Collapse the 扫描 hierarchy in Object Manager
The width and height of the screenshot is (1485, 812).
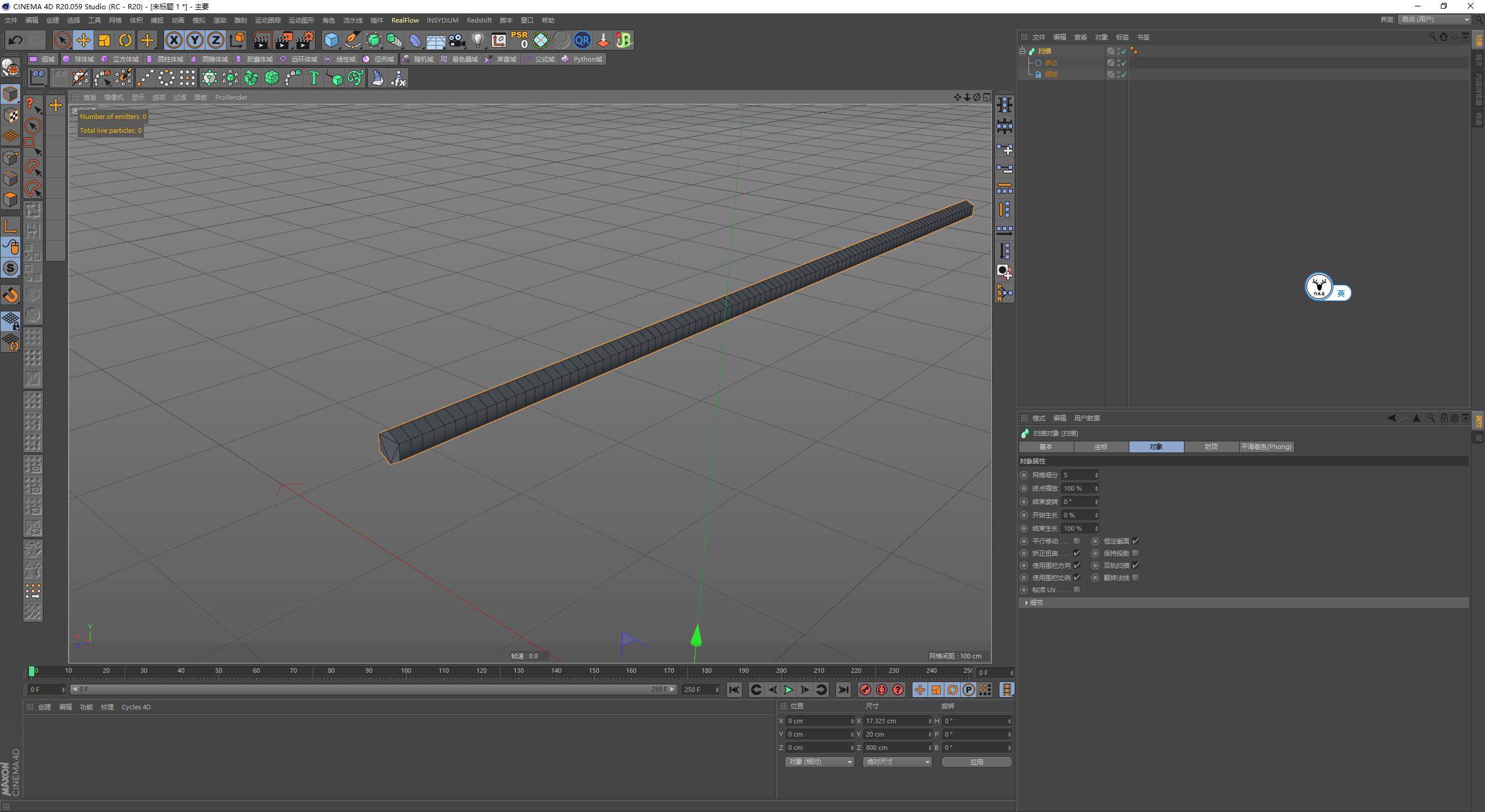coord(1023,51)
